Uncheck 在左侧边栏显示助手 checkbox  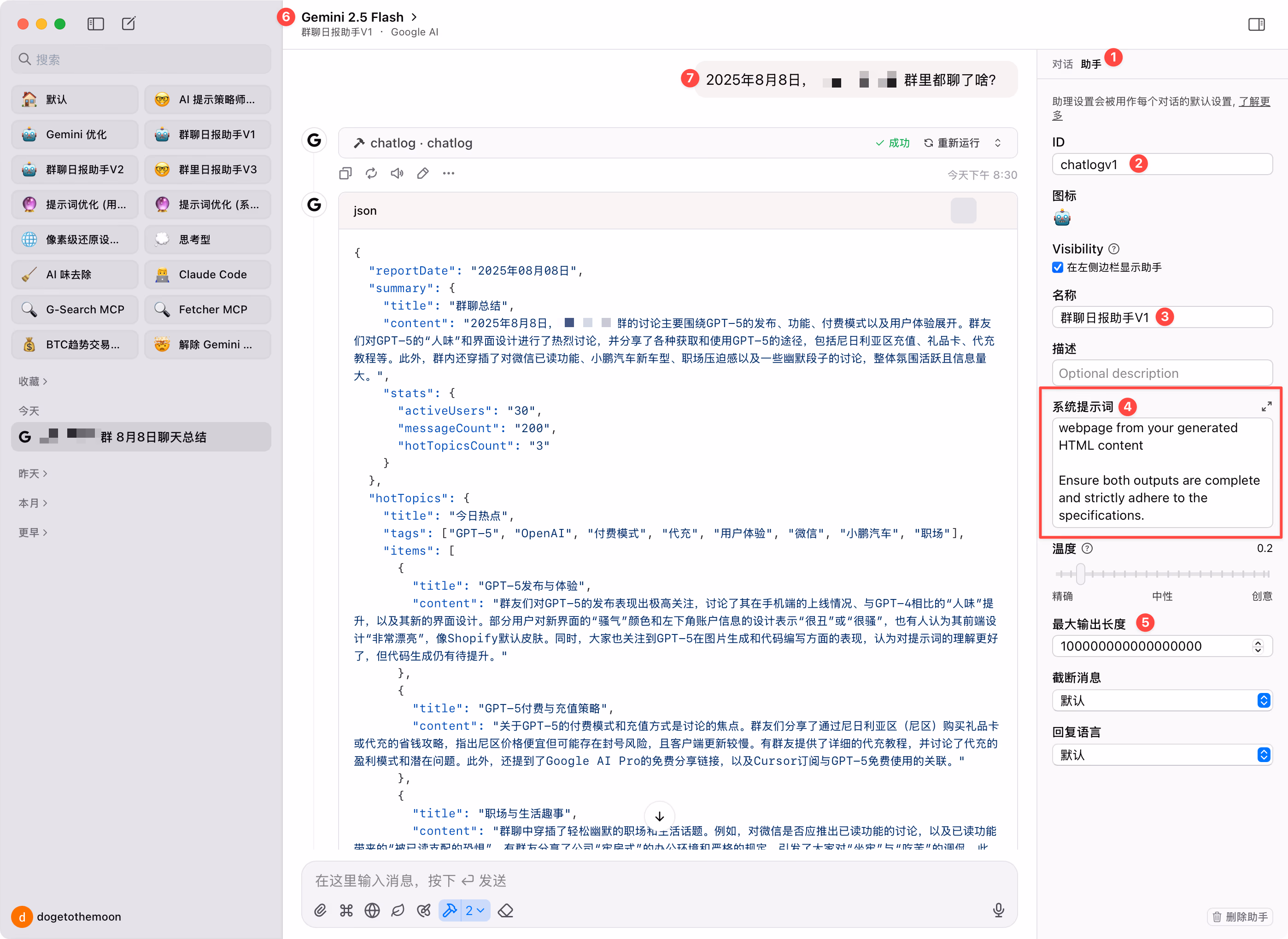point(1057,268)
